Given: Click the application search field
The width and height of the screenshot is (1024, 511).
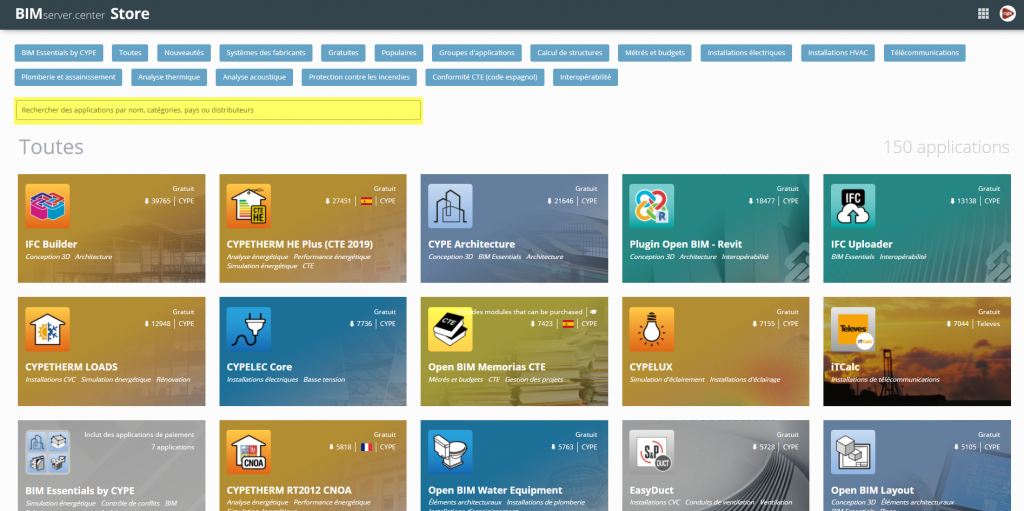Looking at the screenshot, I should coord(218,110).
